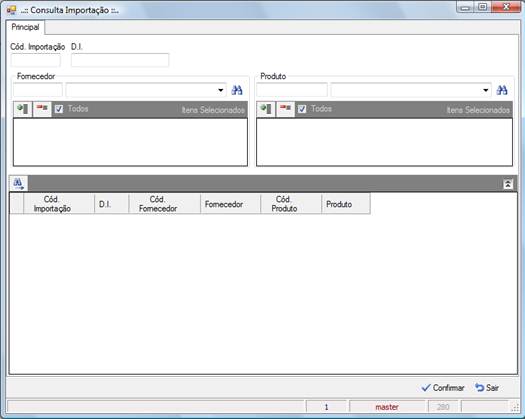This screenshot has height=419, width=525.
Task: Open the Fornecedor name dropdown
Action: pyautogui.click(x=221, y=90)
